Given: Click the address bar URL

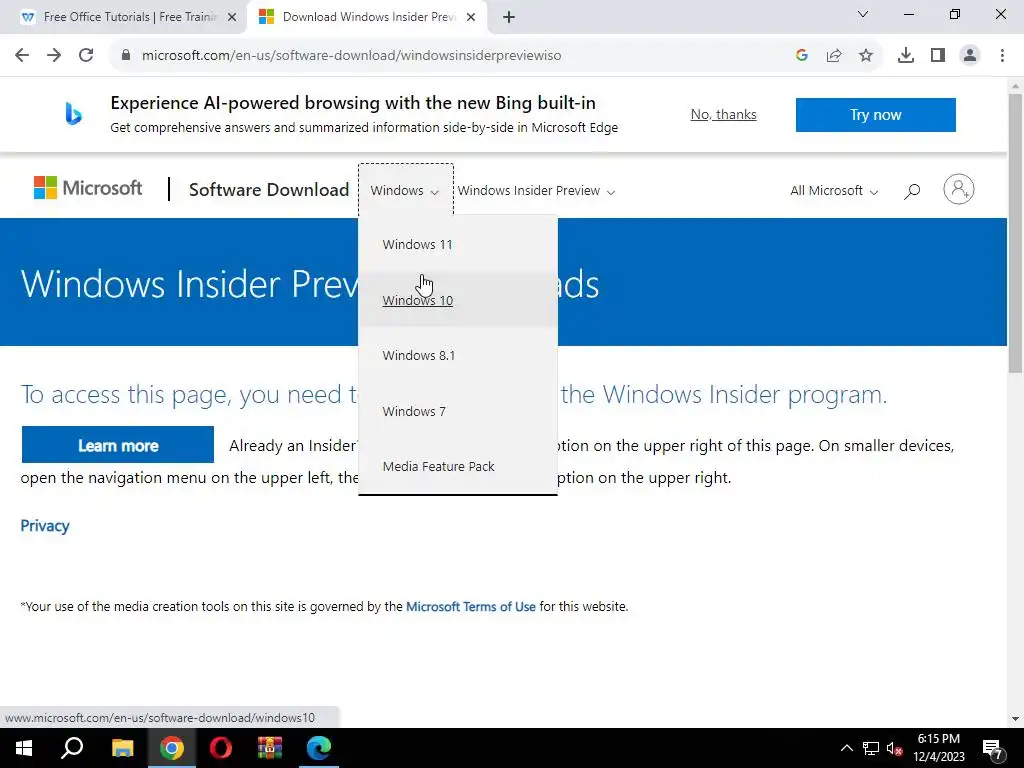Looking at the screenshot, I should [351, 55].
